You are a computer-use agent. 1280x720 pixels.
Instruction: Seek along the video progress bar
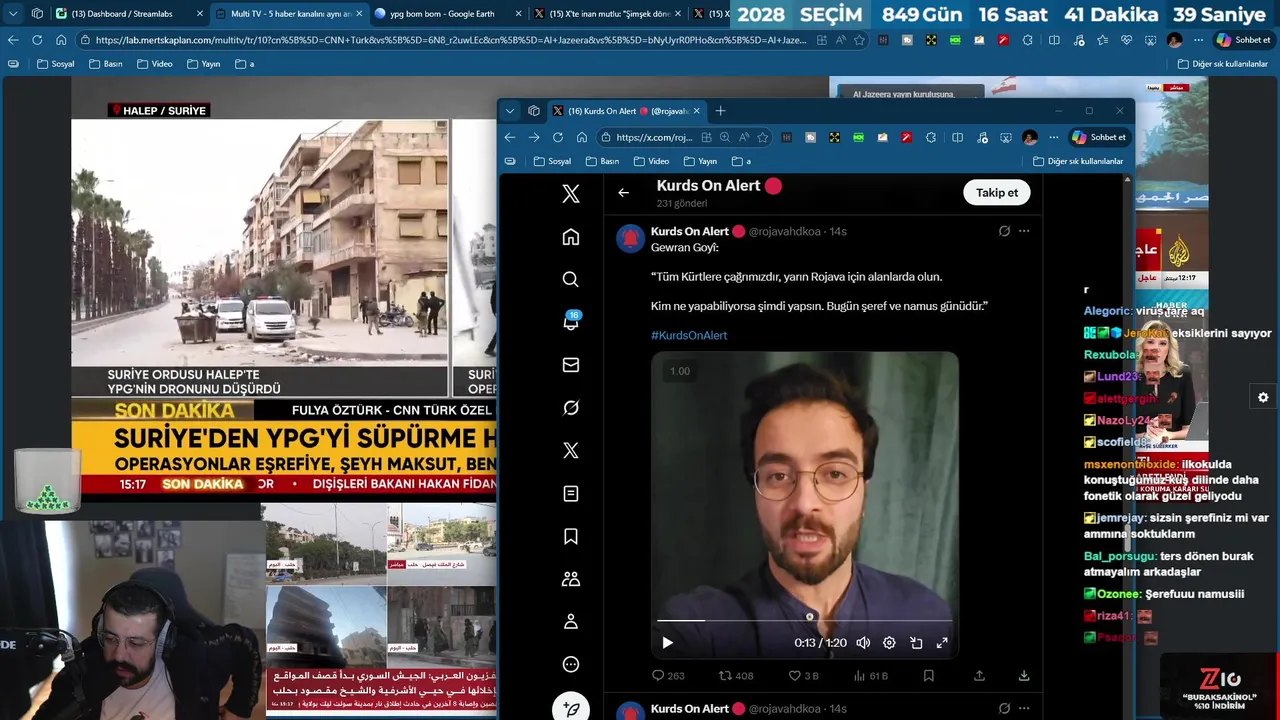[x=805, y=620]
